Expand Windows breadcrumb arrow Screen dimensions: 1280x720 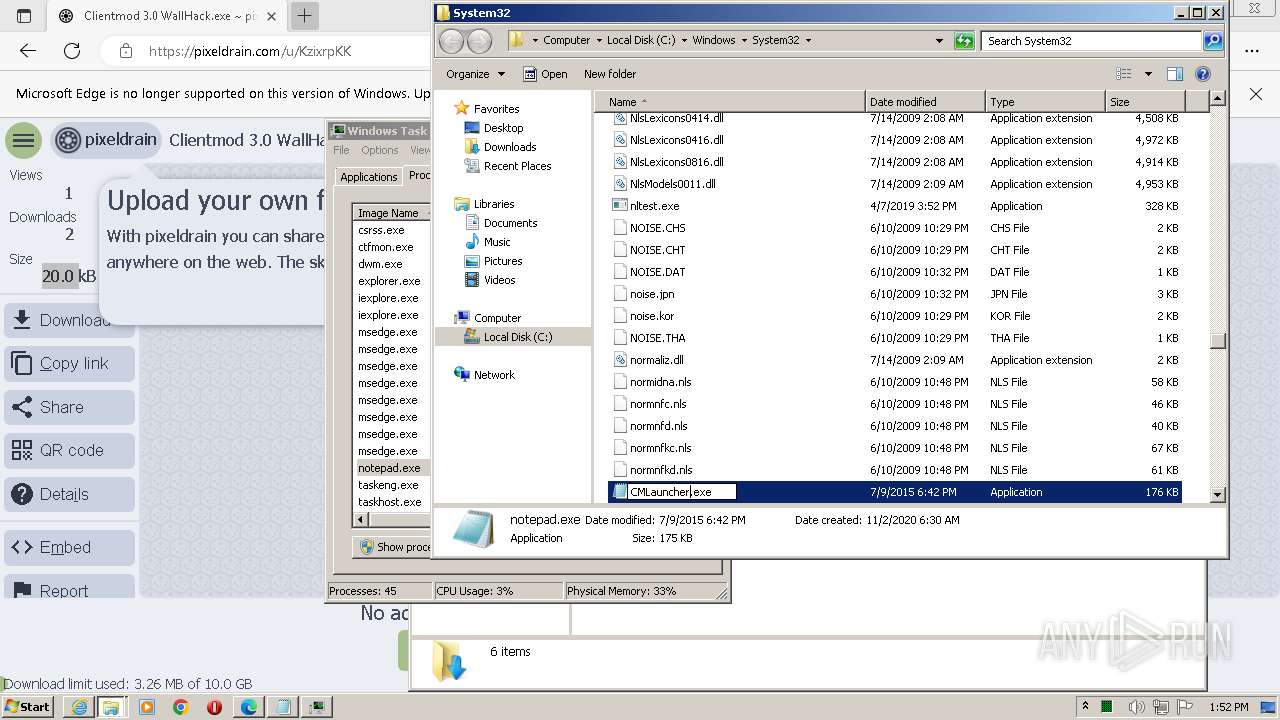743,41
